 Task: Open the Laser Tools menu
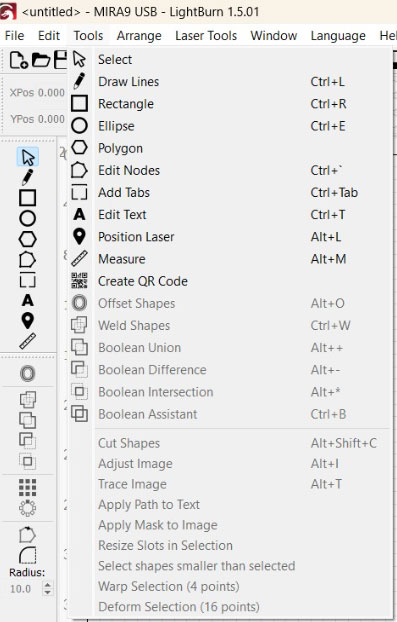pos(206,36)
